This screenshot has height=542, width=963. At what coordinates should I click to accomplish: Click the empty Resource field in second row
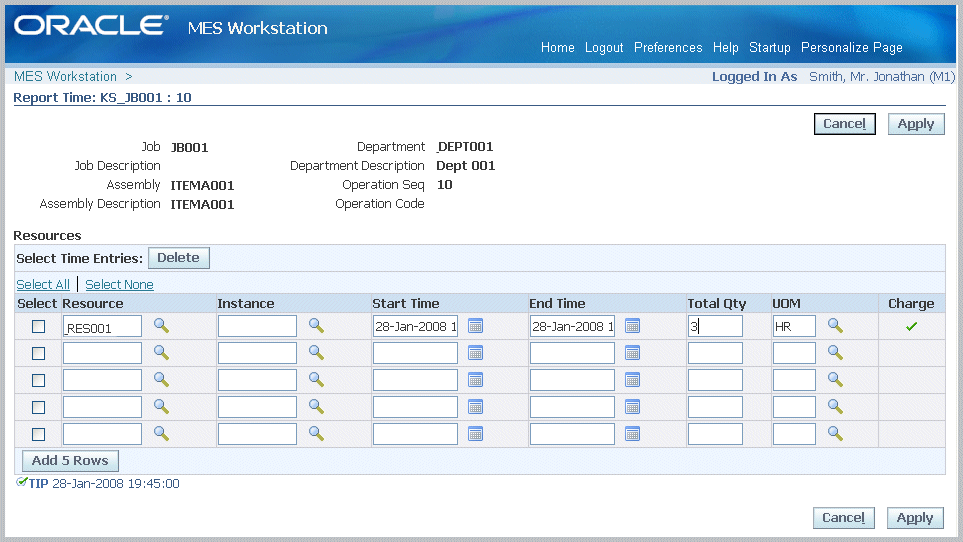click(102, 353)
